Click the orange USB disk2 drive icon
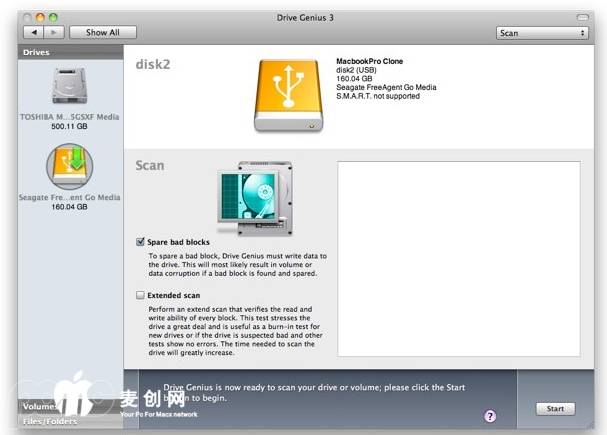 288,93
